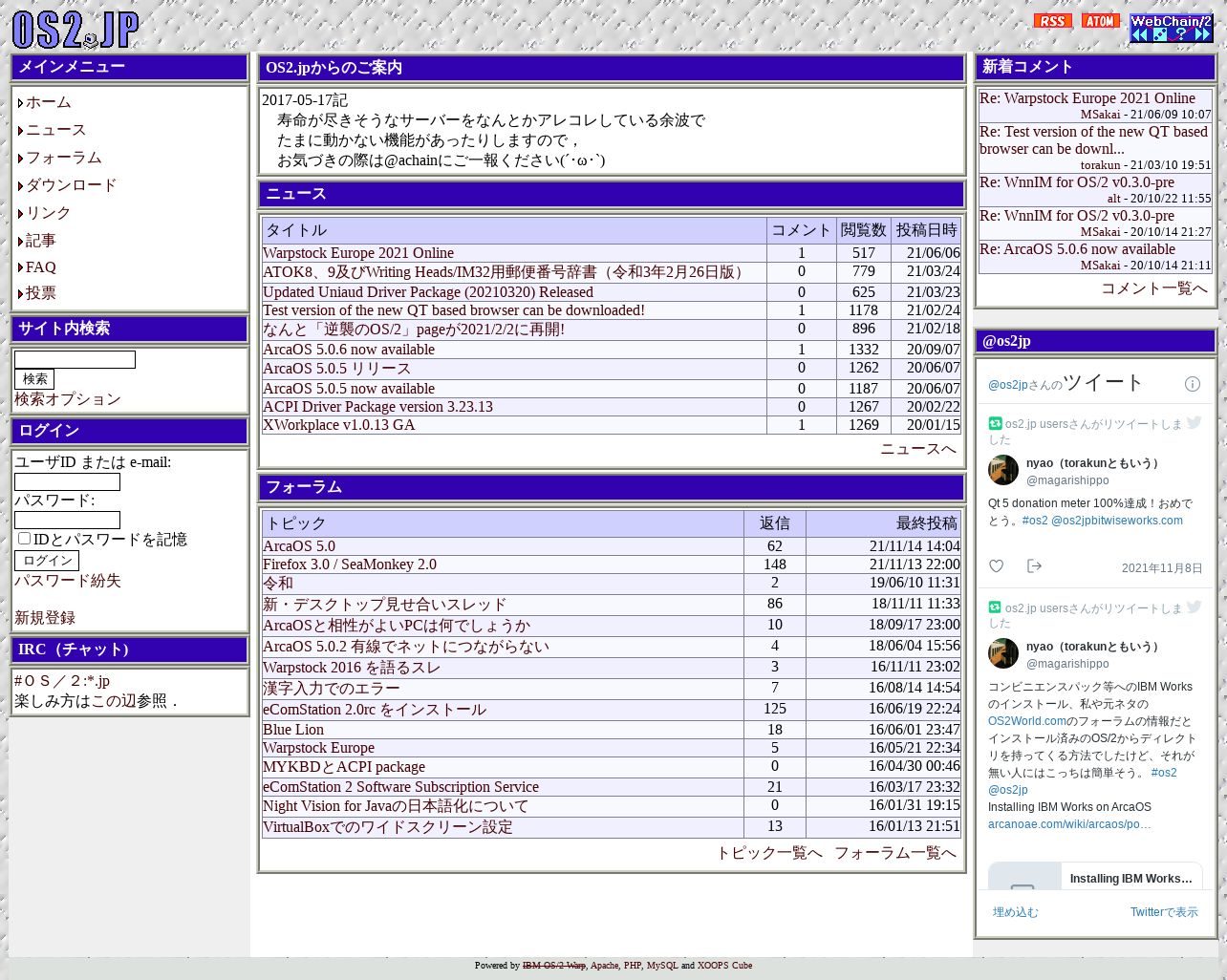Open ニュース in main menu

[55, 130]
